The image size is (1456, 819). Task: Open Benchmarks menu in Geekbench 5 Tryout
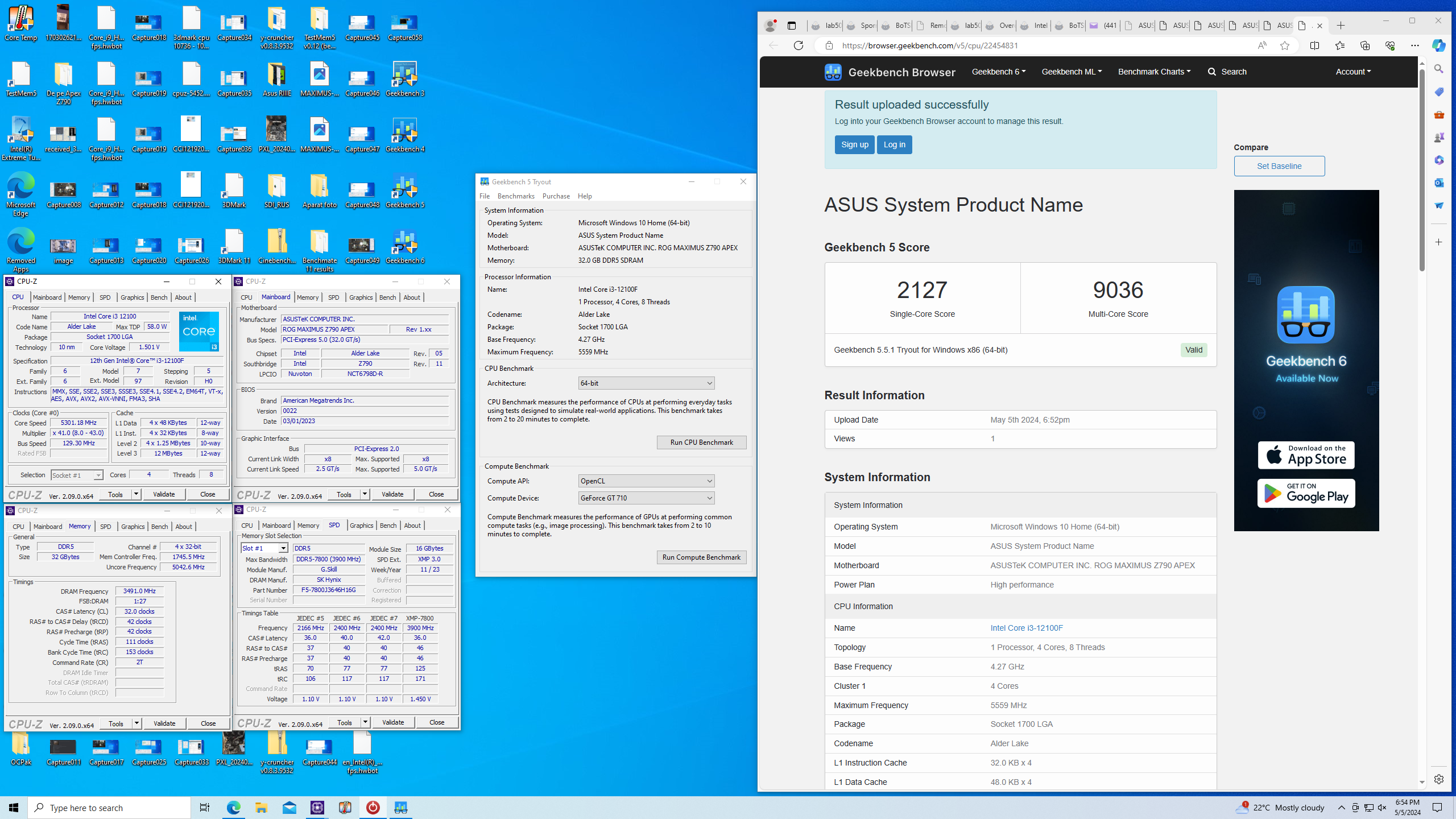point(516,196)
